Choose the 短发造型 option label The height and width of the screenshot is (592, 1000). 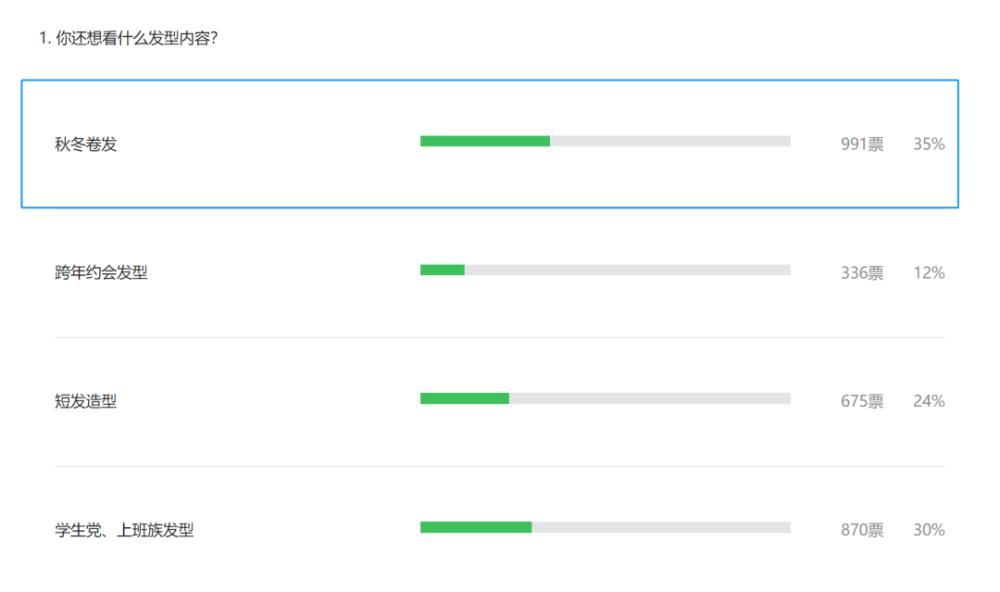86,402
